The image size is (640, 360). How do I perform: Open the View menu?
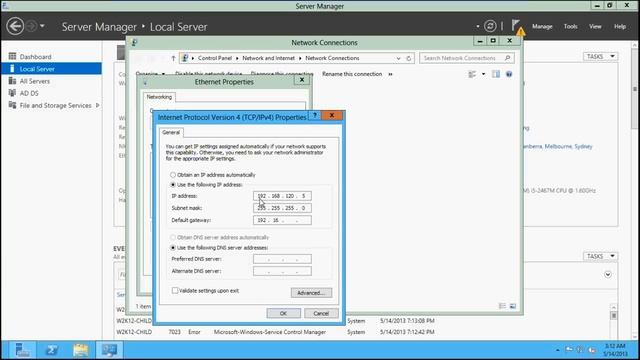click(595, 27)
